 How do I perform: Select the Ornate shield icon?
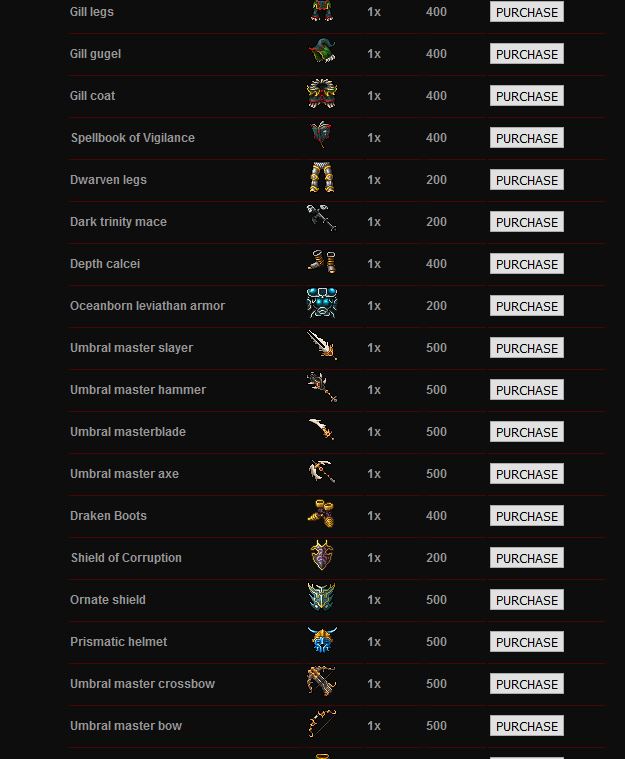[x=321, y=597]
